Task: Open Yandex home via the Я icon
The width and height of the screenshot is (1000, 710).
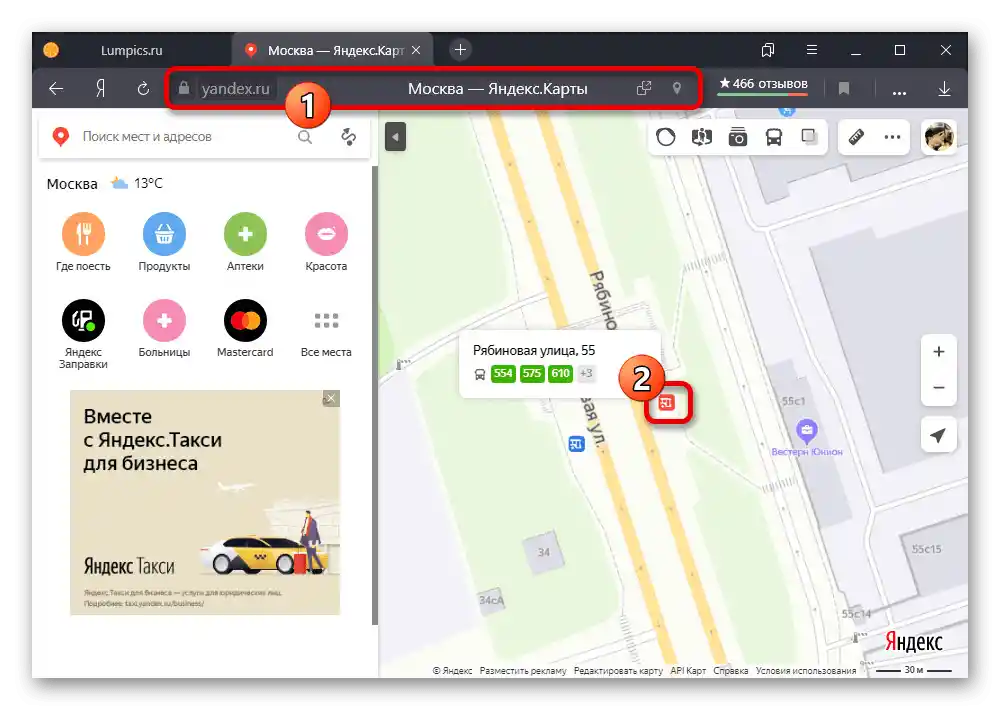Action: point(100,89)
